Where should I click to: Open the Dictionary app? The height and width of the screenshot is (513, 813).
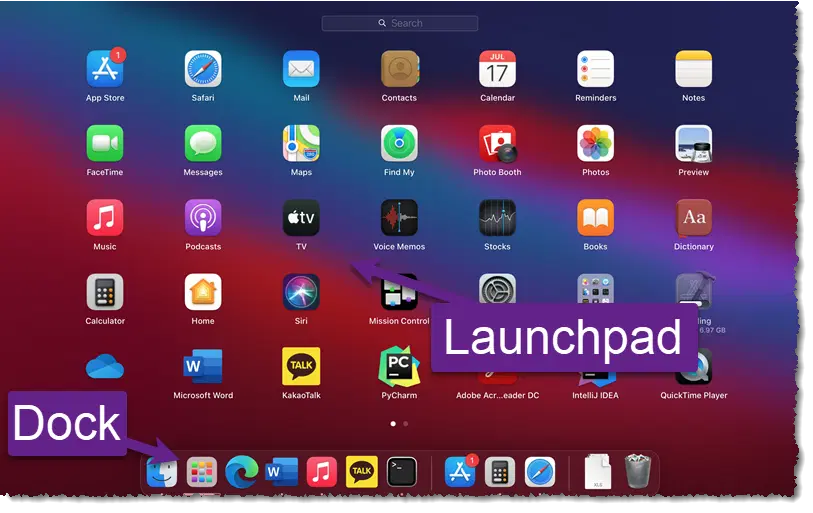(x=694, y=218)
